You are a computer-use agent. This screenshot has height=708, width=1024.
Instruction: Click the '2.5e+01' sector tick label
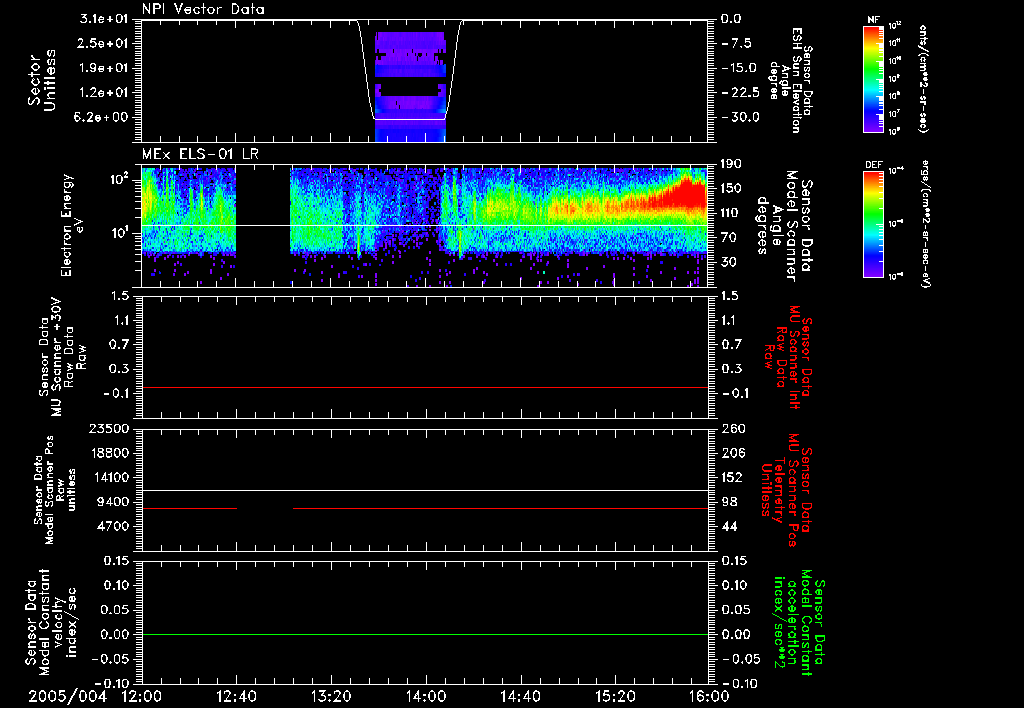(x=103, y=43)
